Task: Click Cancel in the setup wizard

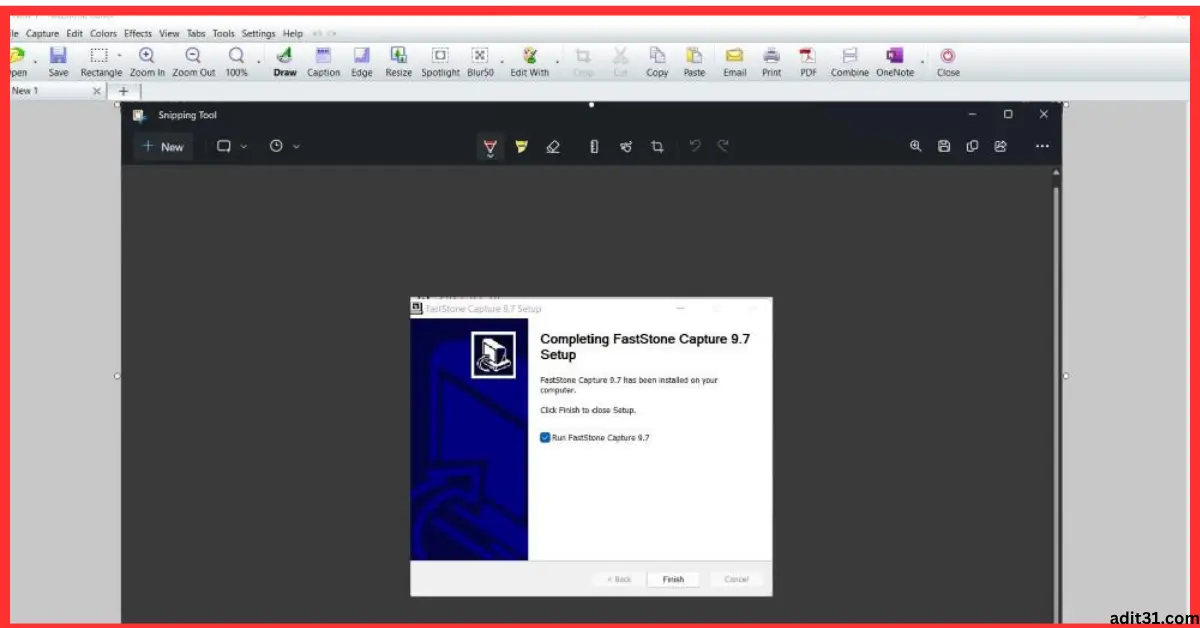Action: pos(736,579)
